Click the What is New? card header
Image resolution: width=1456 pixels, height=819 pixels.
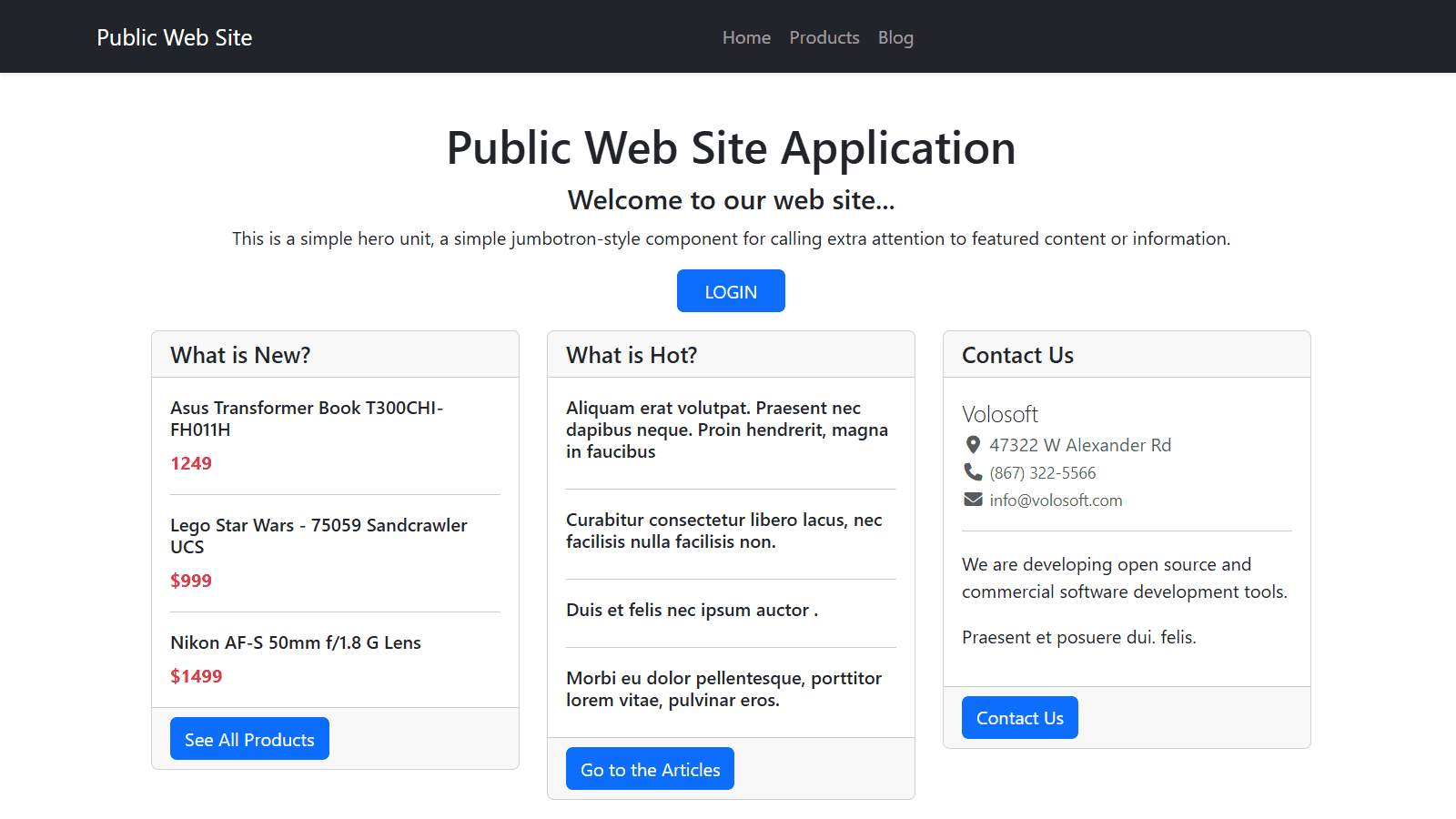coord(335,355)
